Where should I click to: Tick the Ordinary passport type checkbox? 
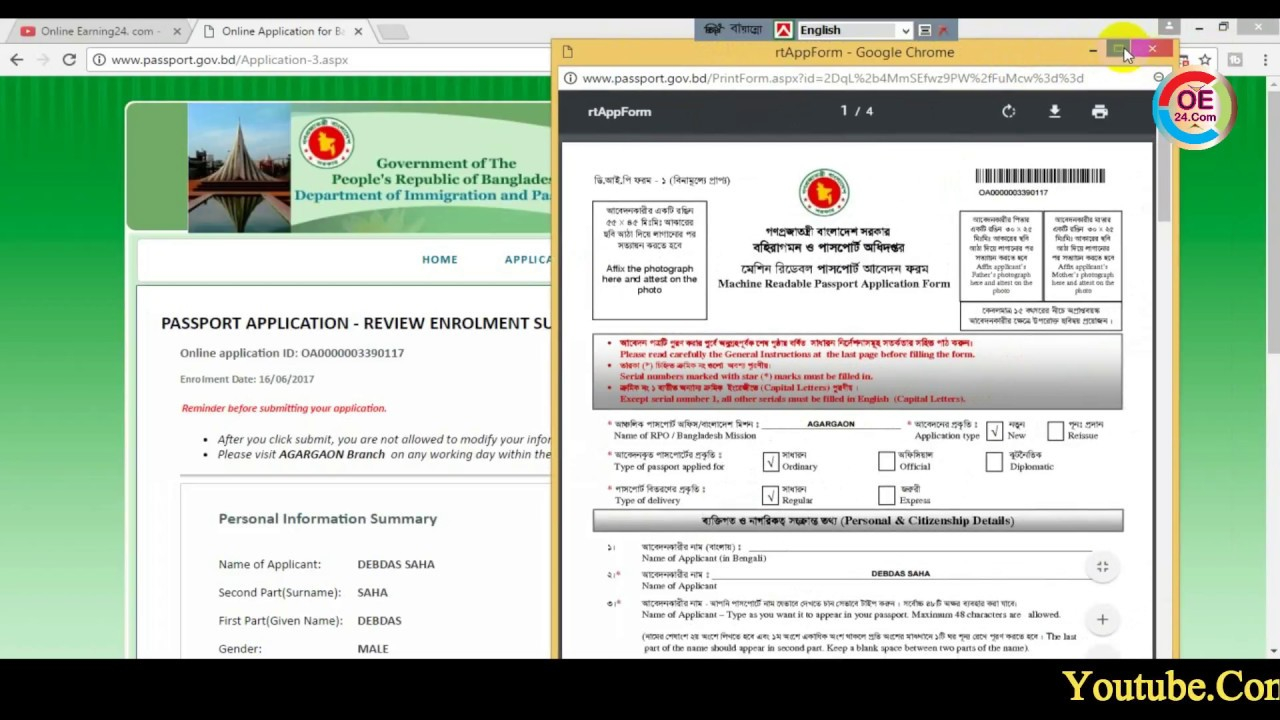click(770, 461)
